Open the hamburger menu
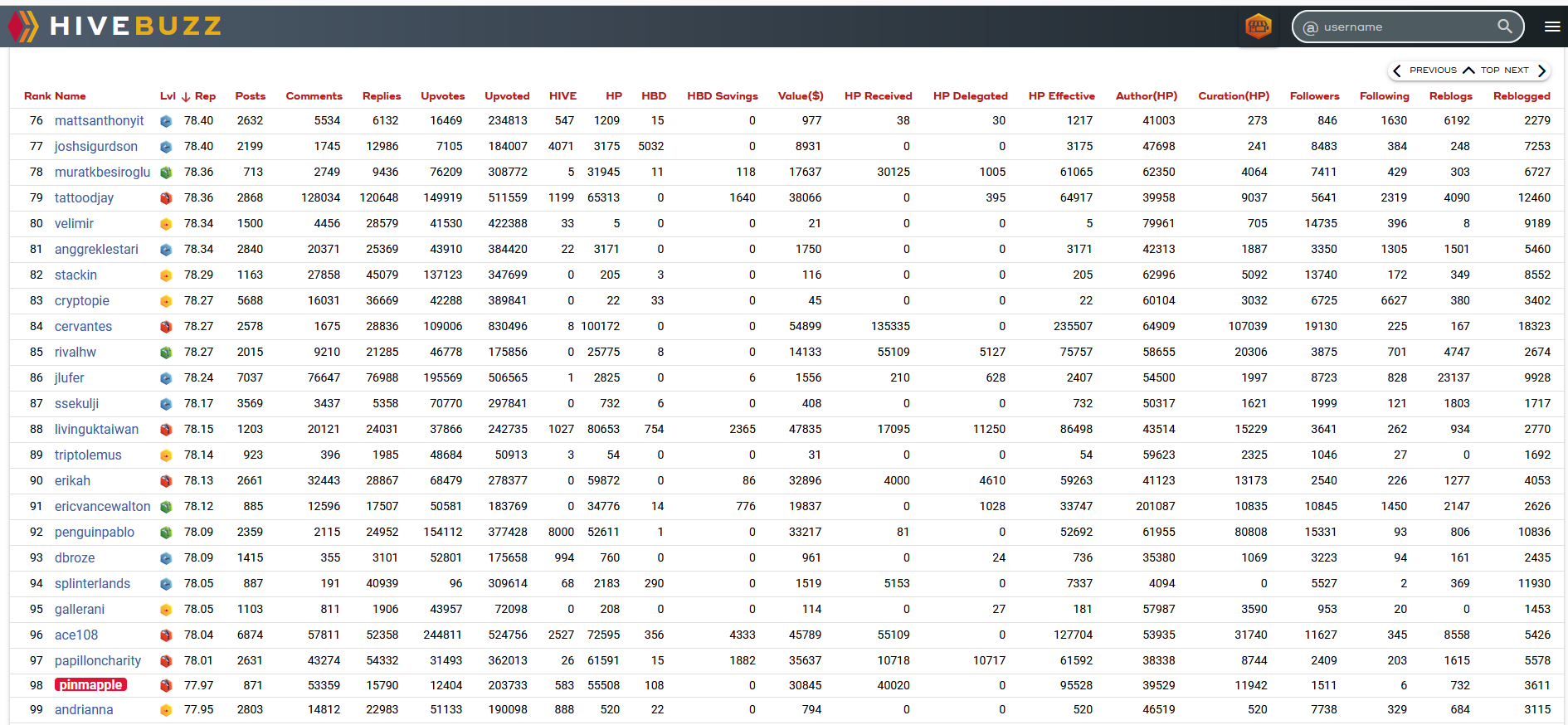The image size is (1568, 725). [1552, 27]
